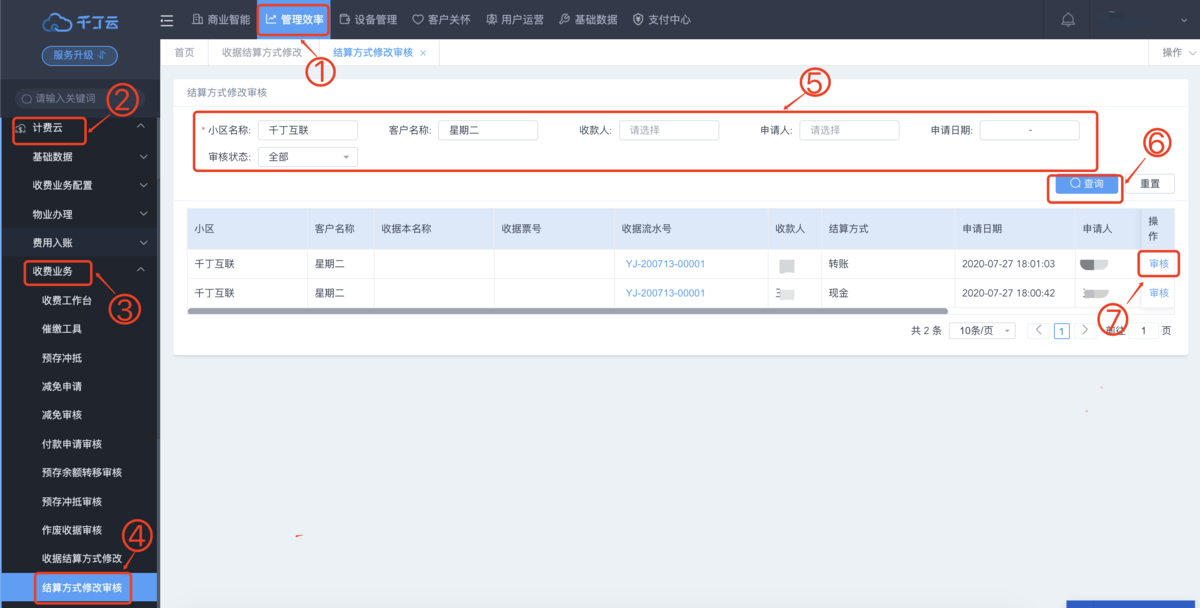Open receipt link YJ-200713-00001 in 现金 row
This screenshot has height=608, width=1200.
coord(665,293)
